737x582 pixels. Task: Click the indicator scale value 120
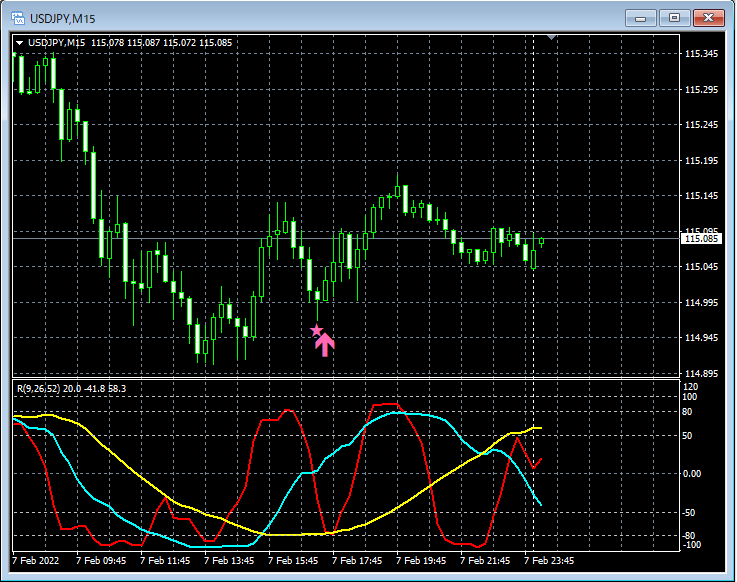[x=690, y=386]
